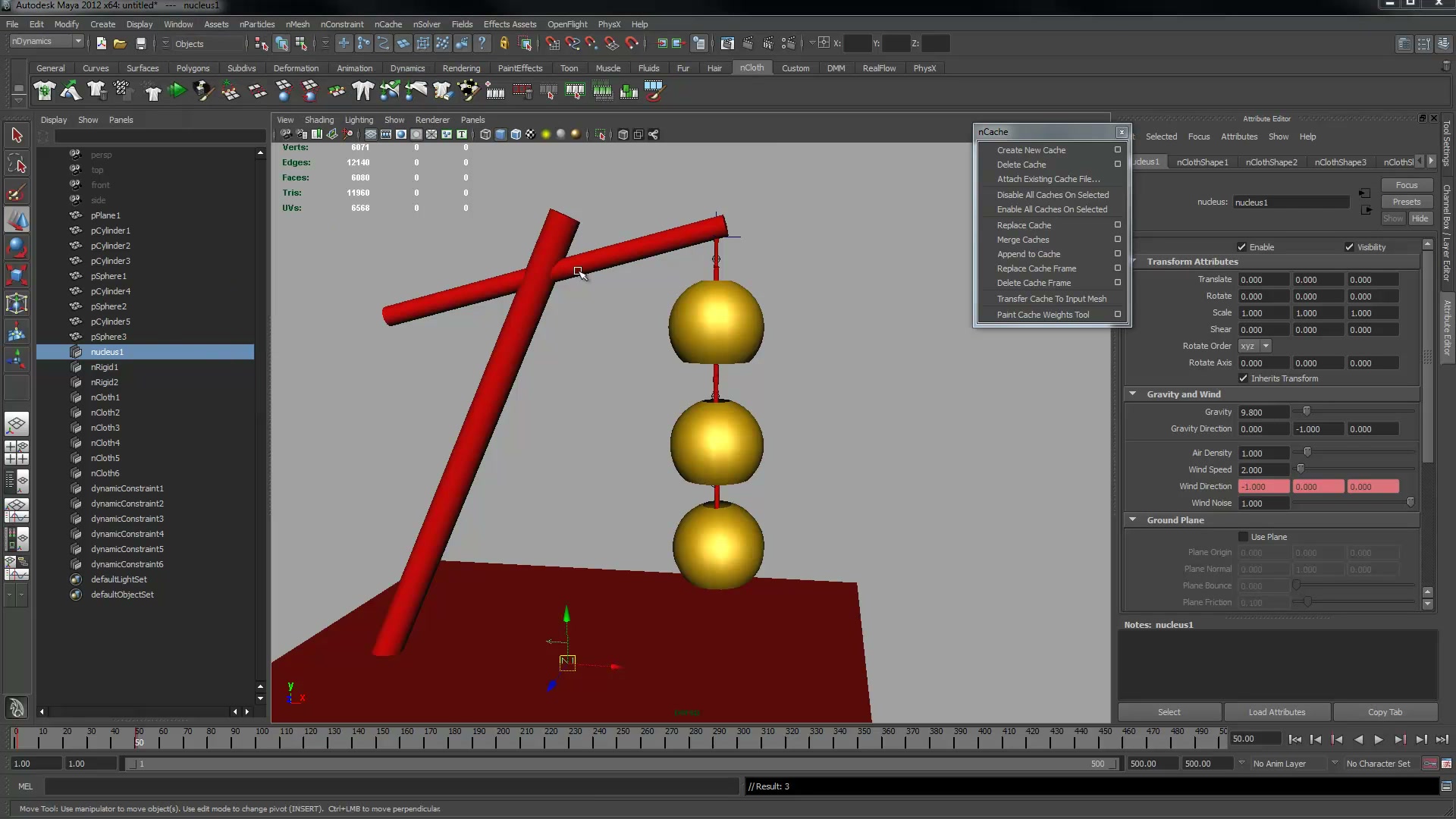
Task: Click the Presets button
Action: tap(1406, 202)
